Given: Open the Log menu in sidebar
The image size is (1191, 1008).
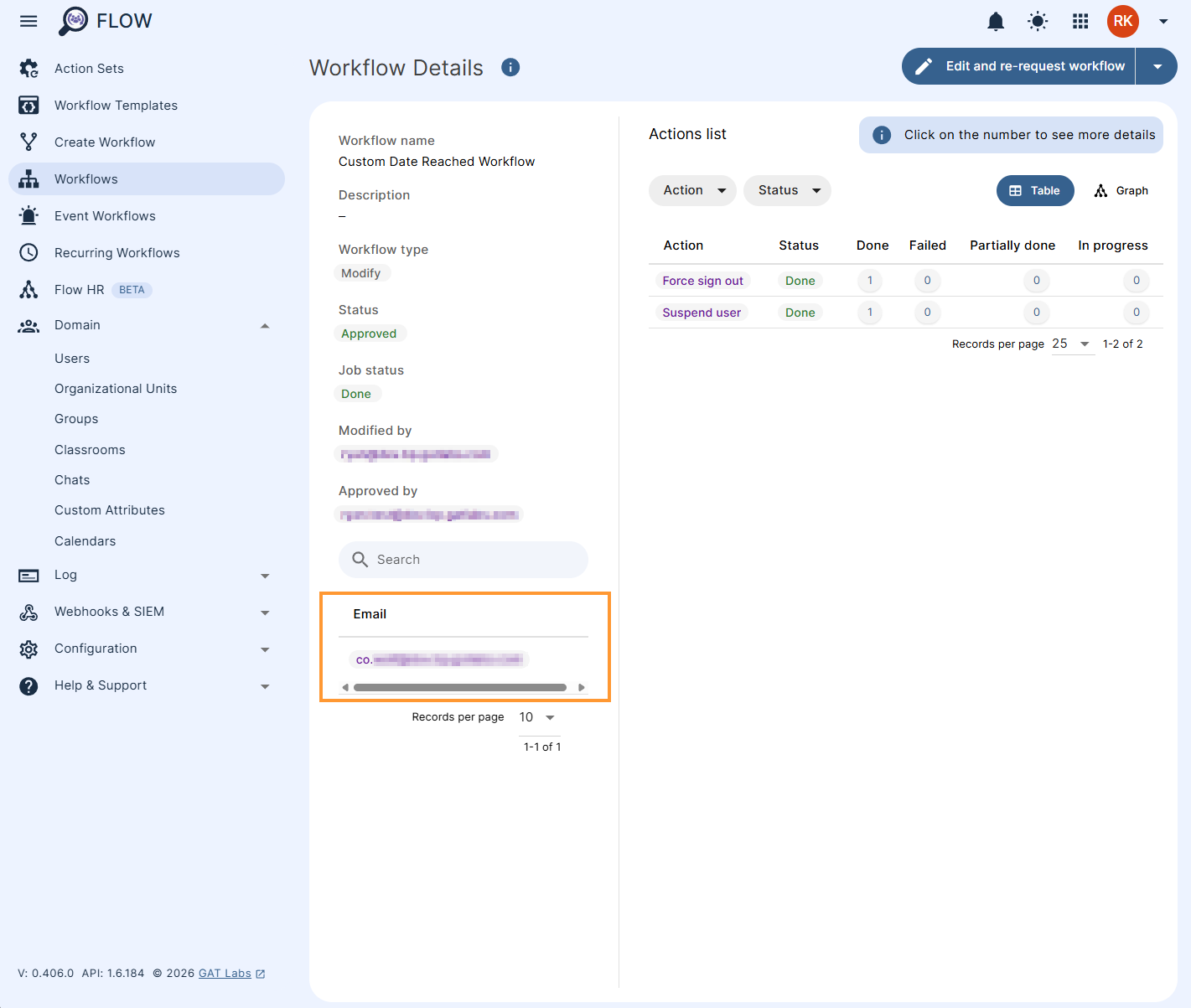Looking at the screenshot, I should pos(65,576).
